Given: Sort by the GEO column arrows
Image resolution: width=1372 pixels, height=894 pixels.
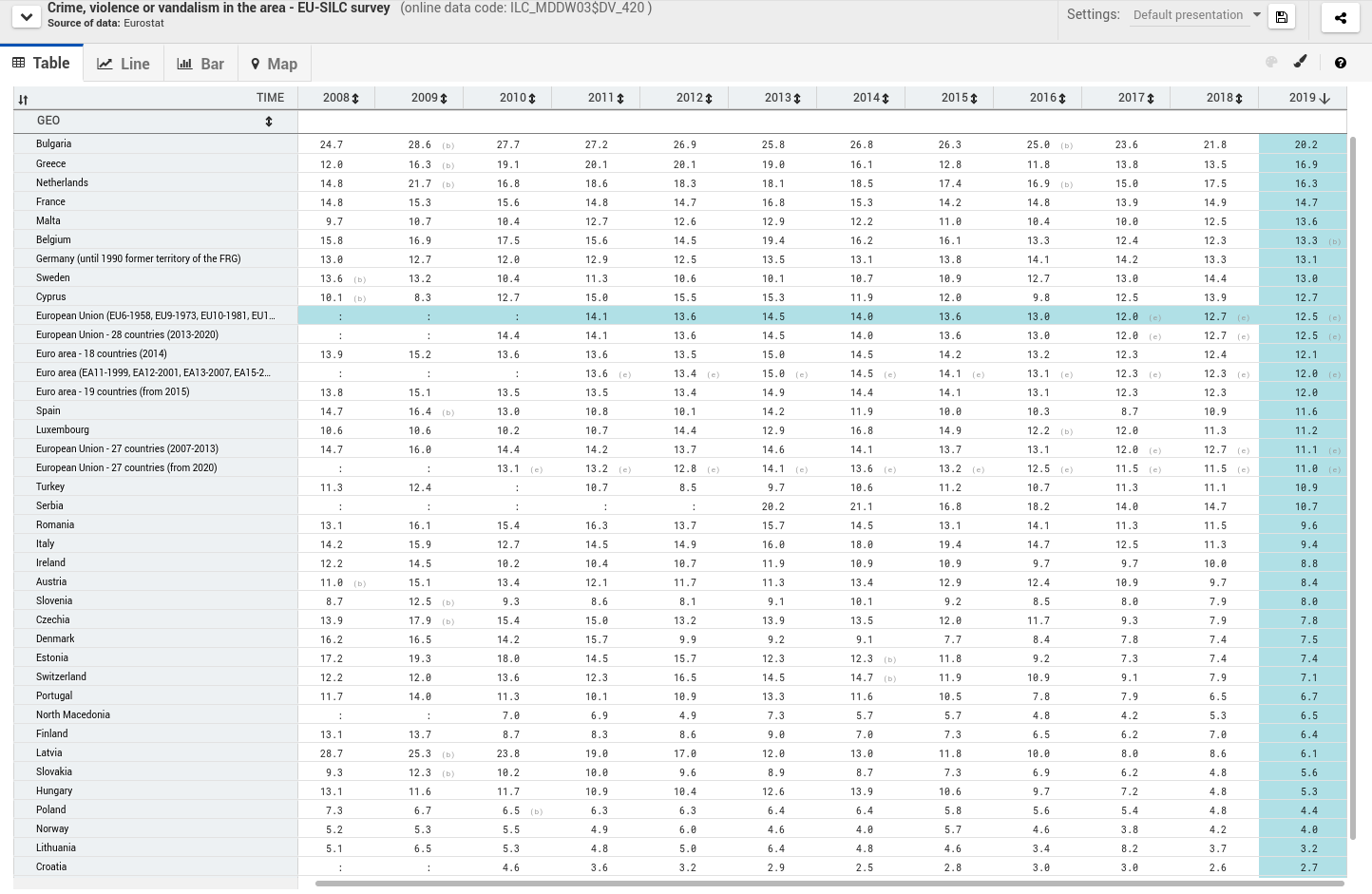Looking at the screenshot, I should coord(269,121).
